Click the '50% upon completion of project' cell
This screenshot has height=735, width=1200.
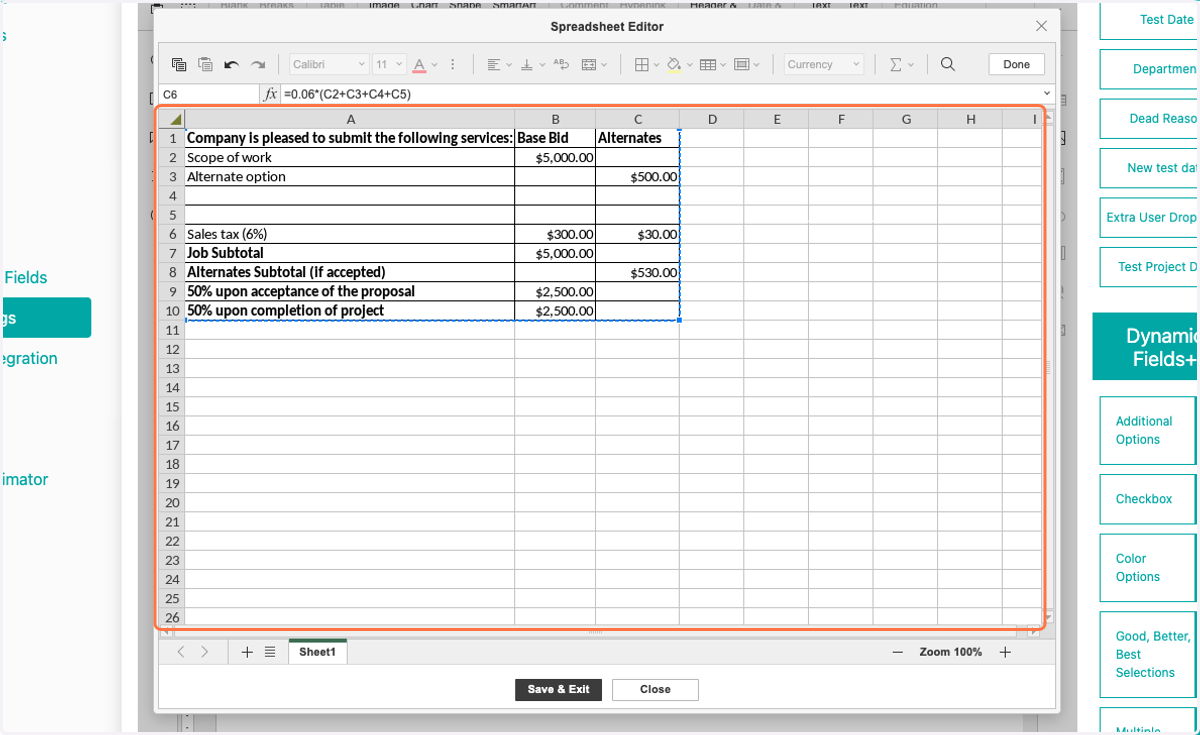tap(350, 310)
